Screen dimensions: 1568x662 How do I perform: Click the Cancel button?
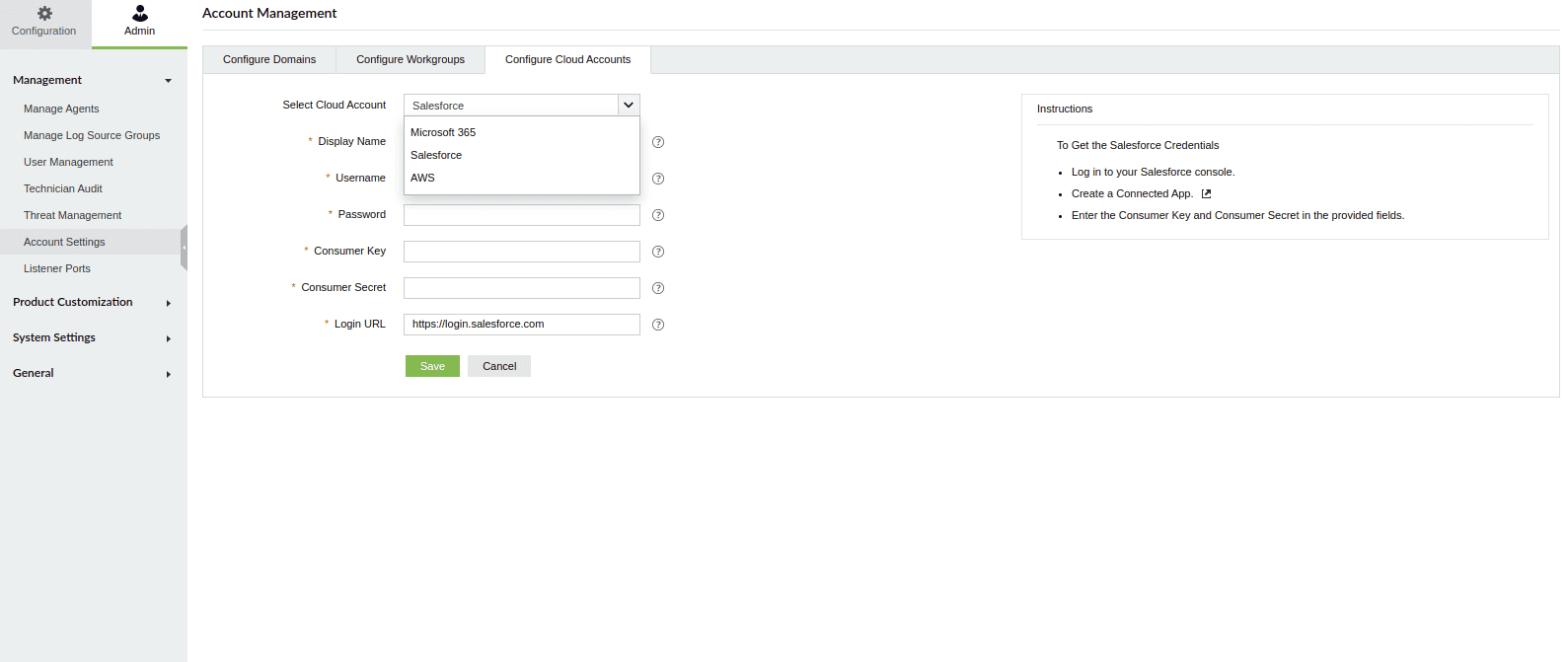click(499, 366)
